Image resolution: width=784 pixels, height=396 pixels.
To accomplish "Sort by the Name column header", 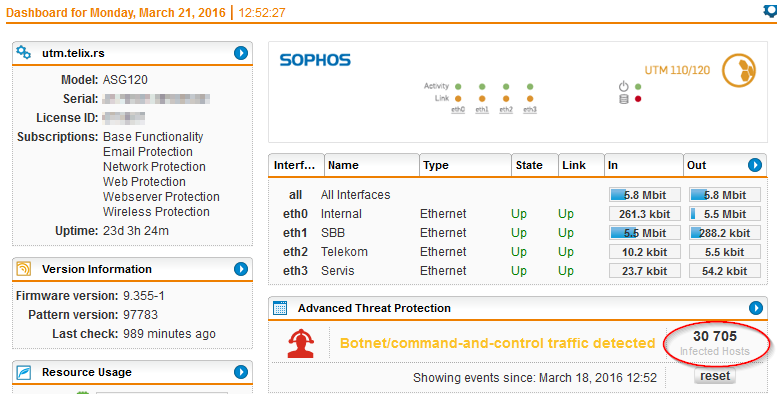I will pyautogui.click(x=372, y=166).
